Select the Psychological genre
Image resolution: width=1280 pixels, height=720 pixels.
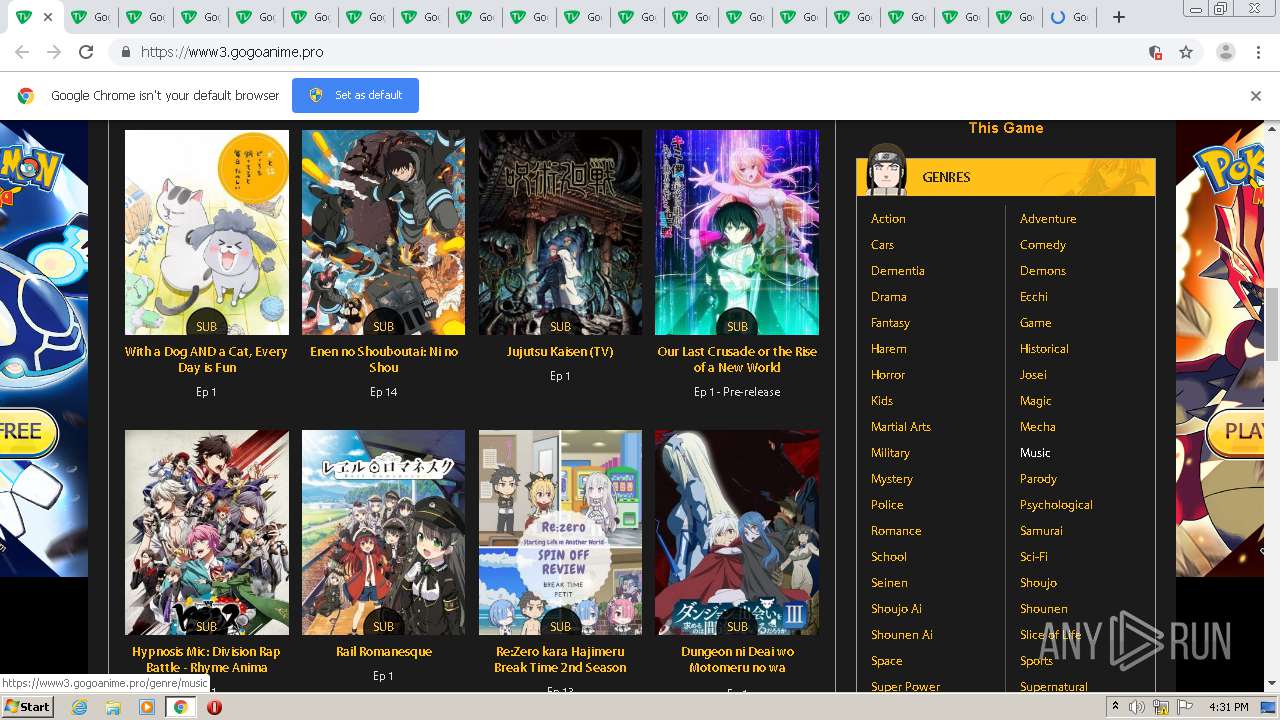[1056, 505]
